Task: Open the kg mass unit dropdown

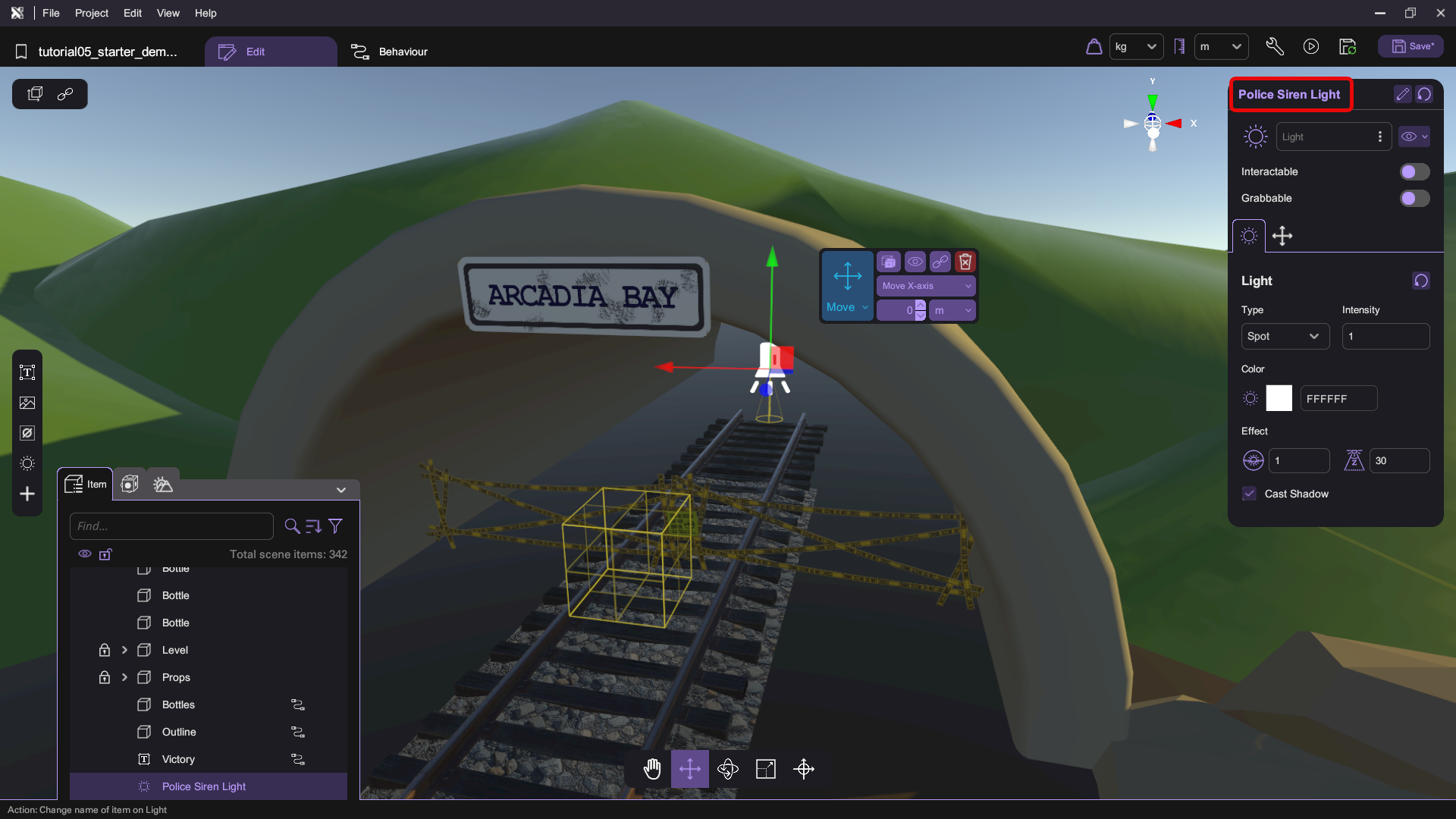Action: tap(1136, 47)
